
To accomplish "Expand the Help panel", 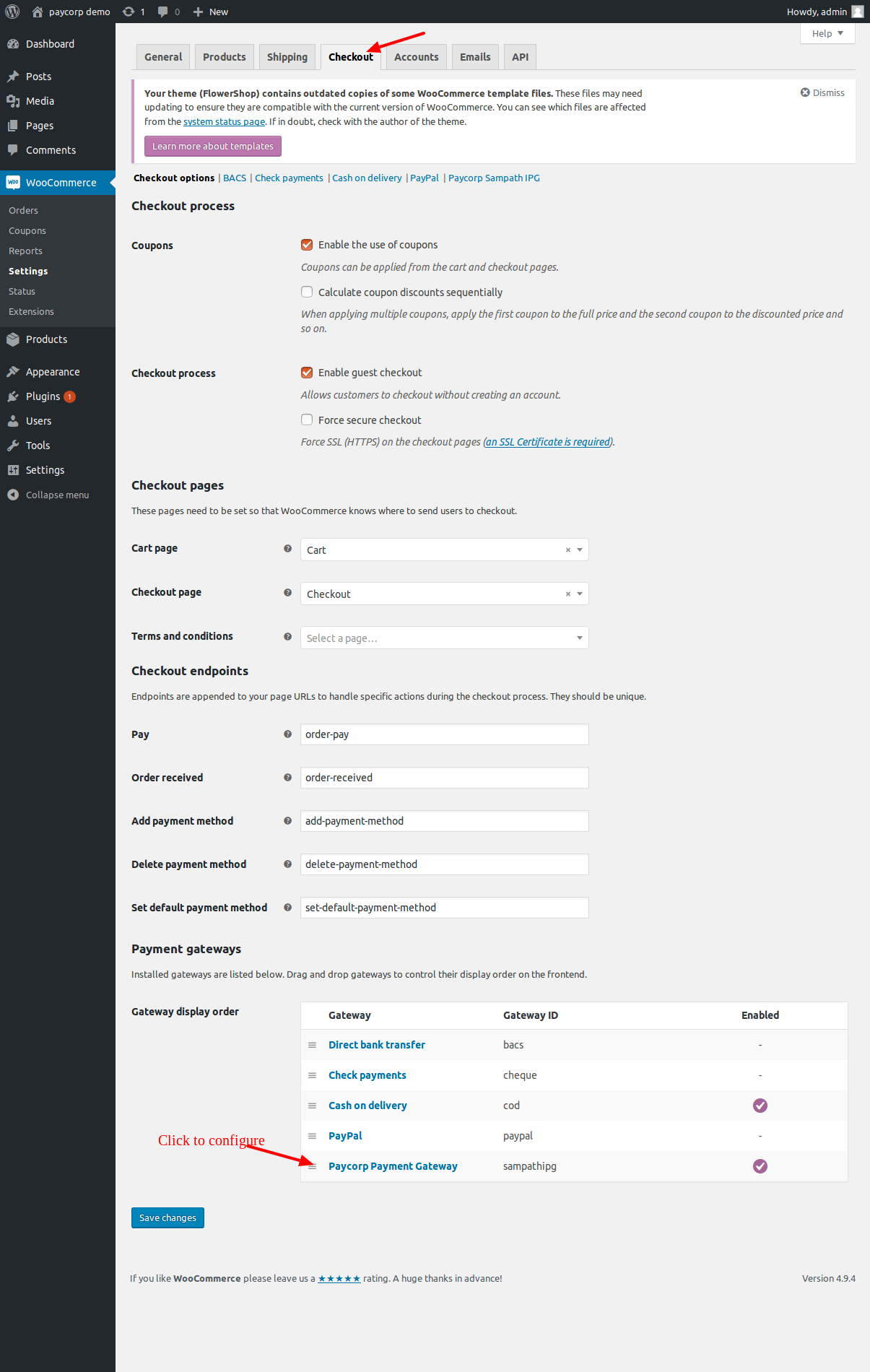I will point(827,33).
